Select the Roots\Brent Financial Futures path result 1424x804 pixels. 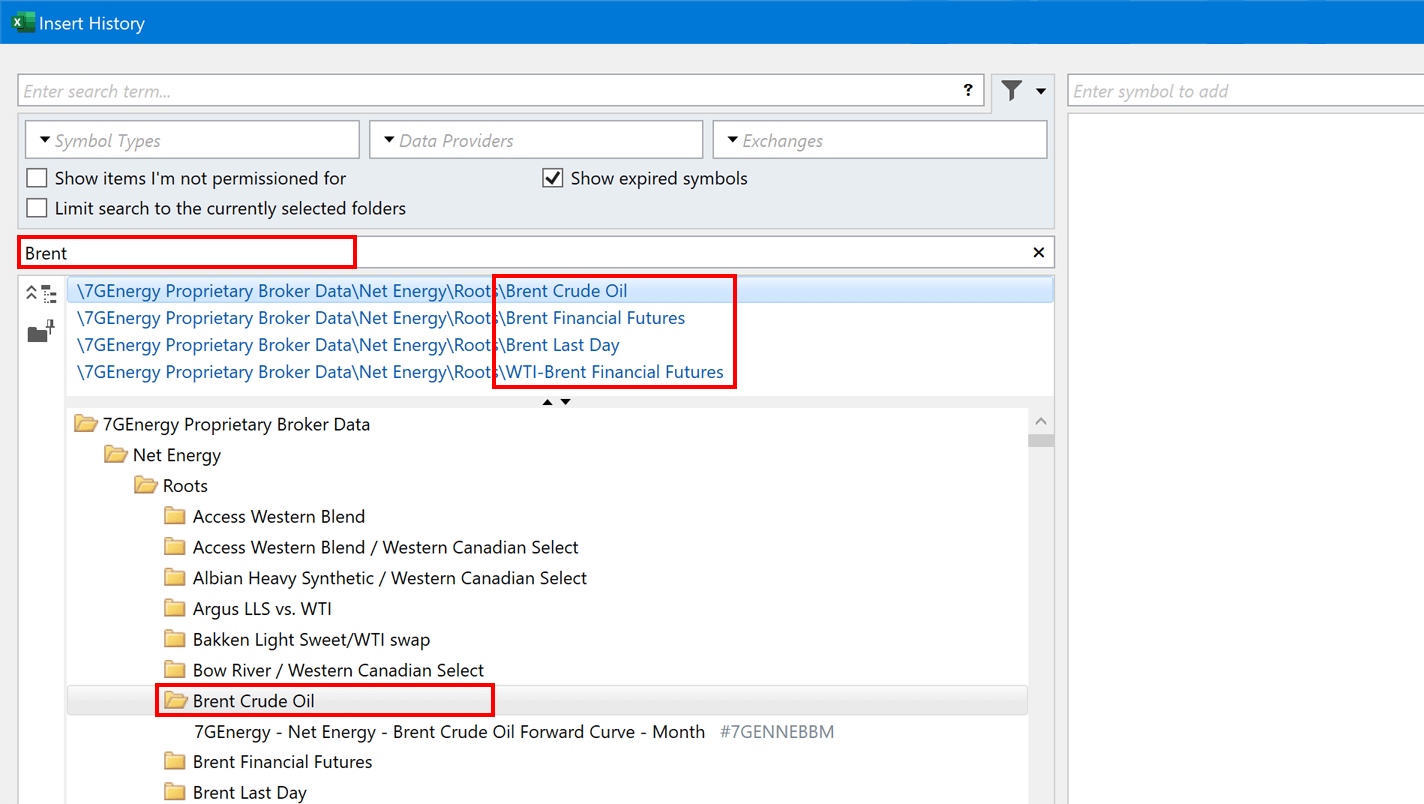[x=381, y=318]
